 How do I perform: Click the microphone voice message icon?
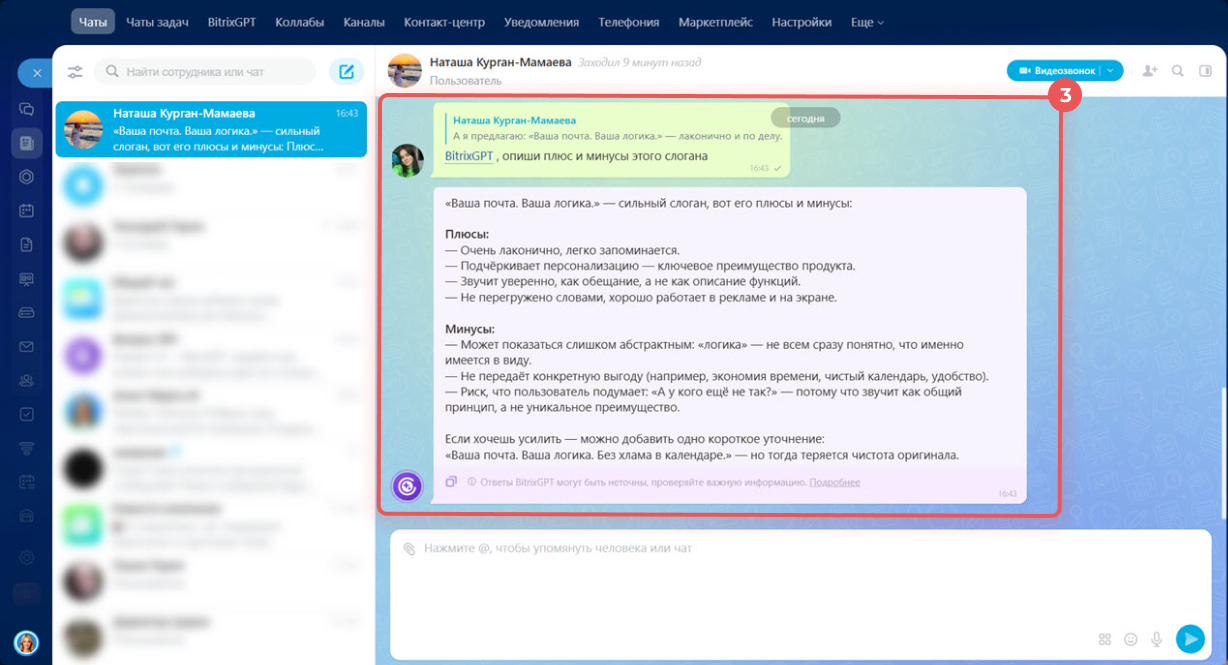[x=1157, y=639]
